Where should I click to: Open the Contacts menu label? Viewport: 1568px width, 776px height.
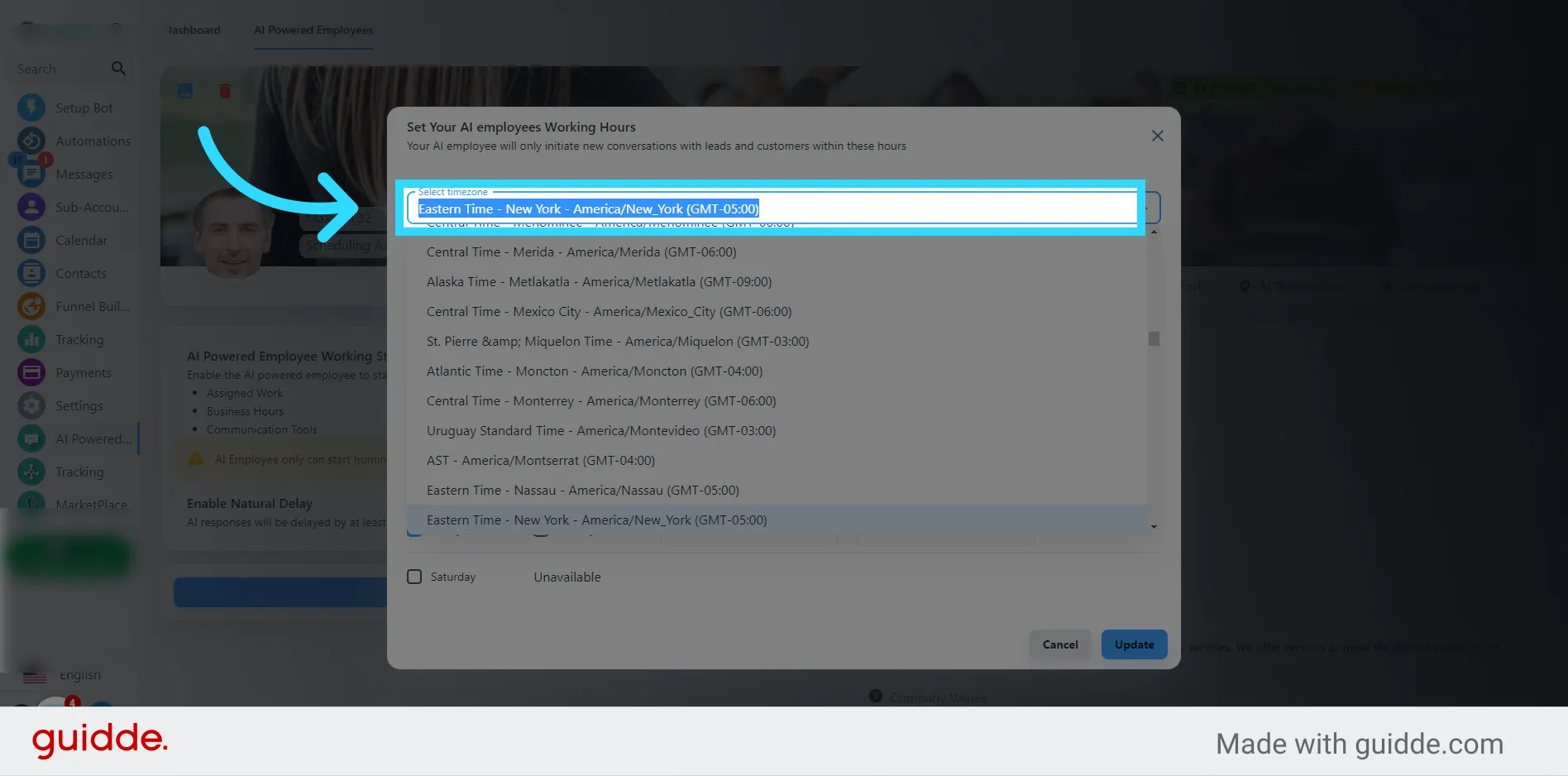tap(81, 273)
